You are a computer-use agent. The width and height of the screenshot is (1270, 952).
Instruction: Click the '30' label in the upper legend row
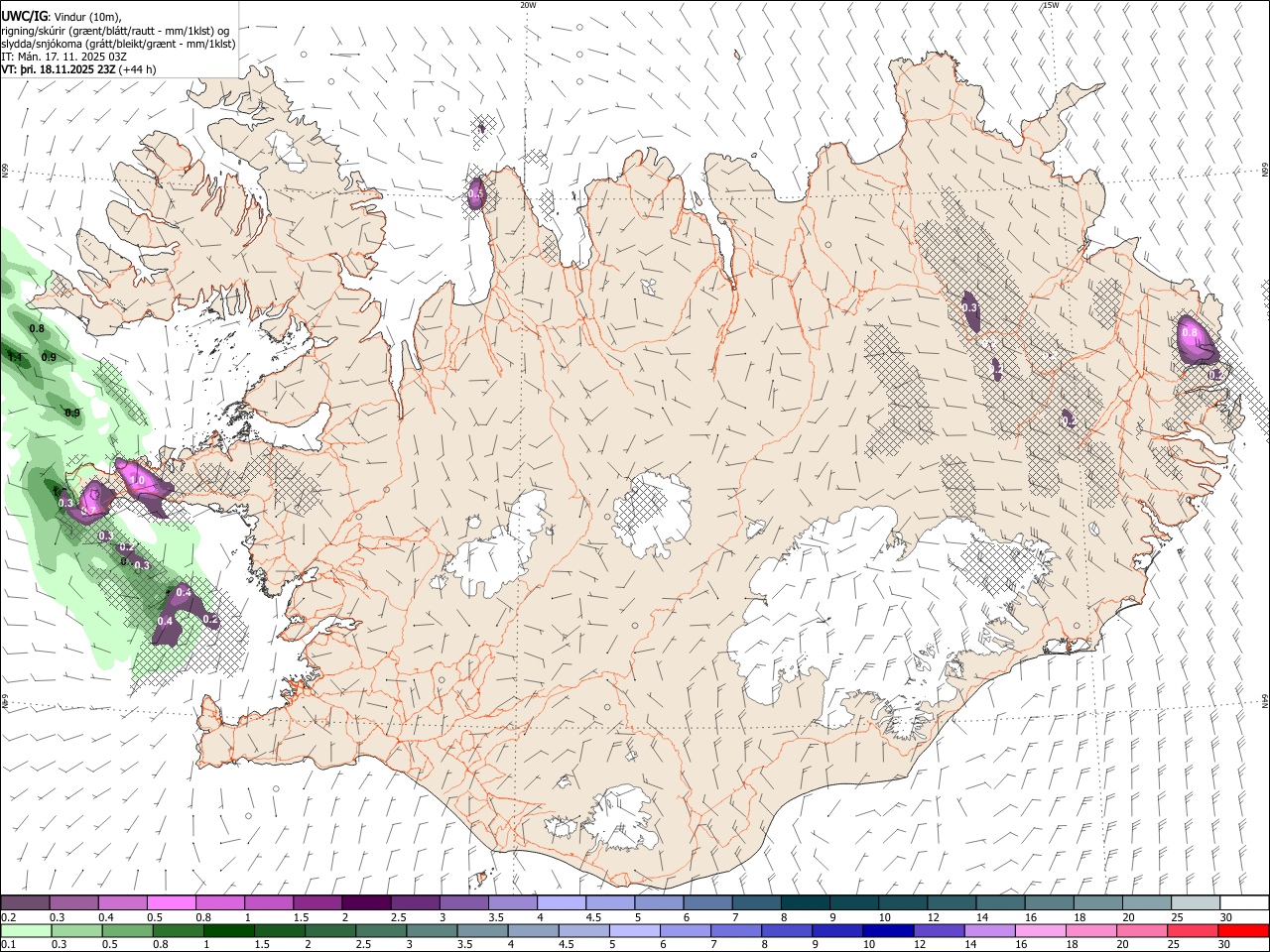(1225, 917)
